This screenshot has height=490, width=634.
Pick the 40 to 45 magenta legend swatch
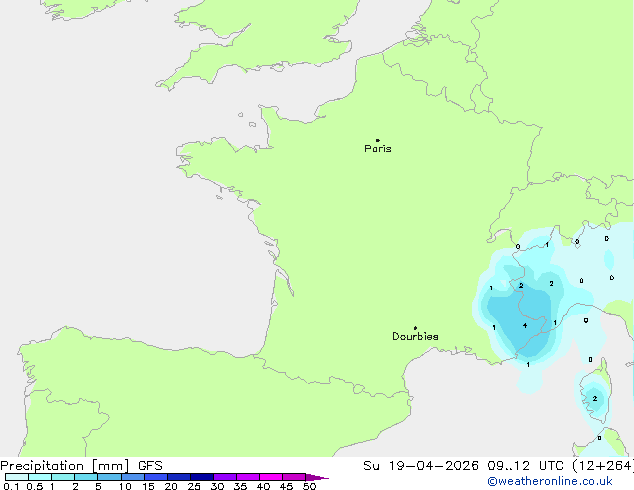271,477
